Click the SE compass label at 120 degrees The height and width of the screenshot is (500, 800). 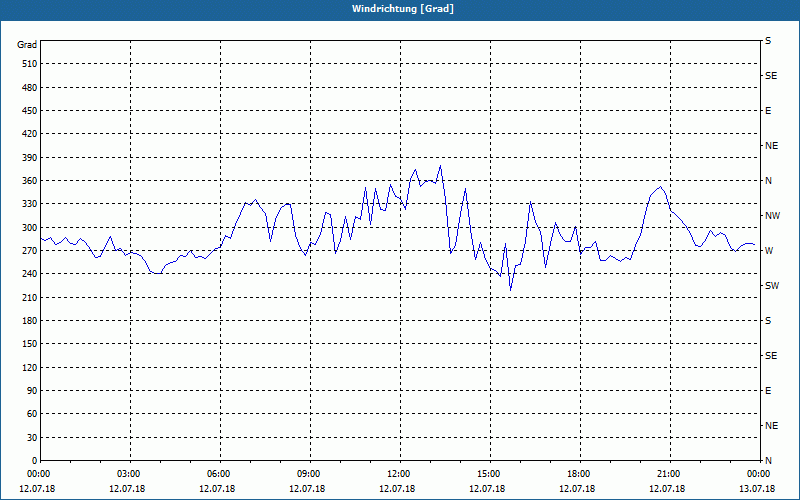click(771, 356)
